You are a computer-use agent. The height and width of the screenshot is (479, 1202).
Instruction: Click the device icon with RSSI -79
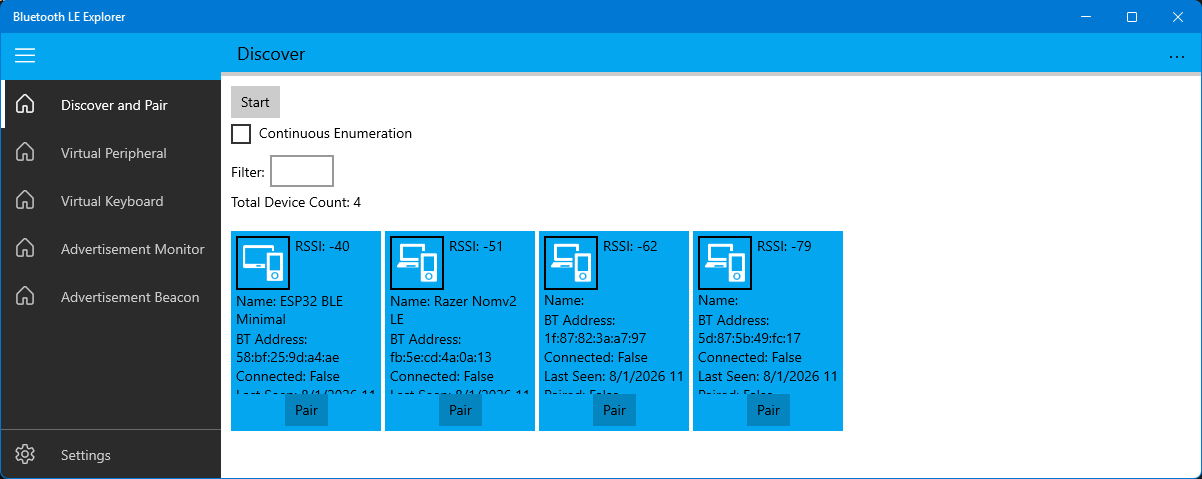pyautogui.click(x=725, y=263)
